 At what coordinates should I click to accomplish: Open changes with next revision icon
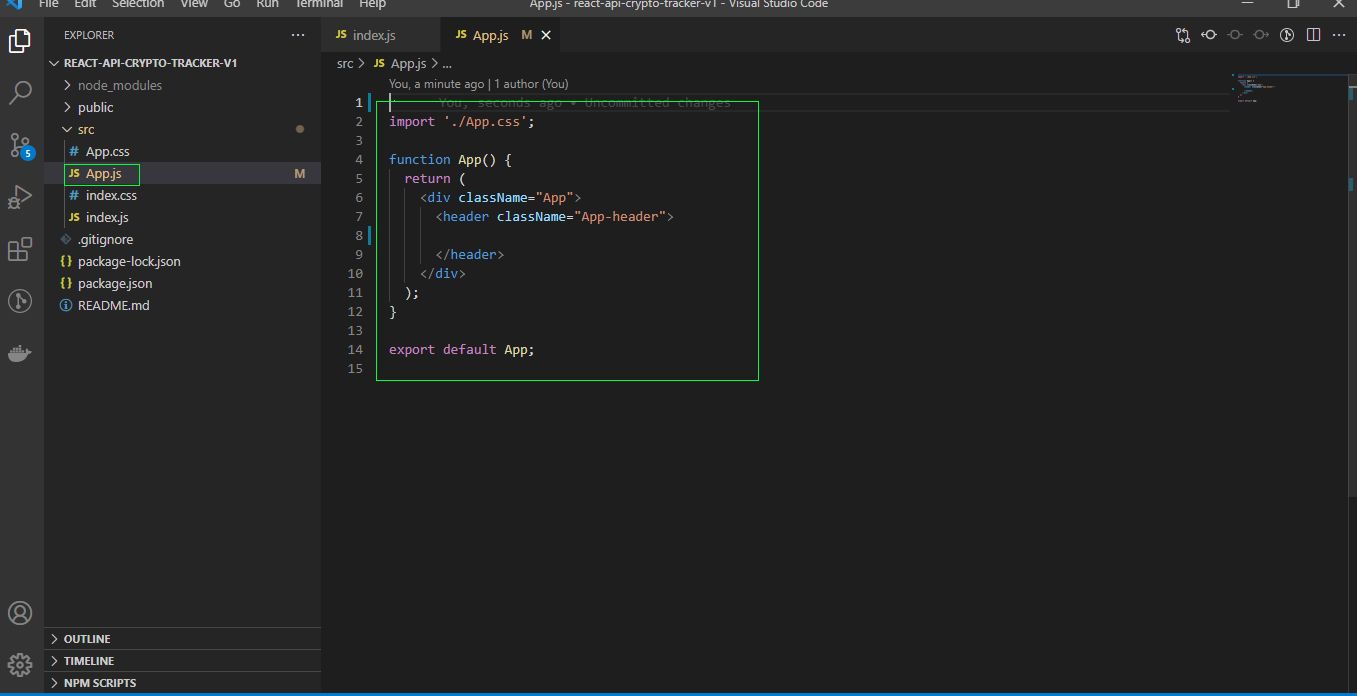coord(1261,35)
